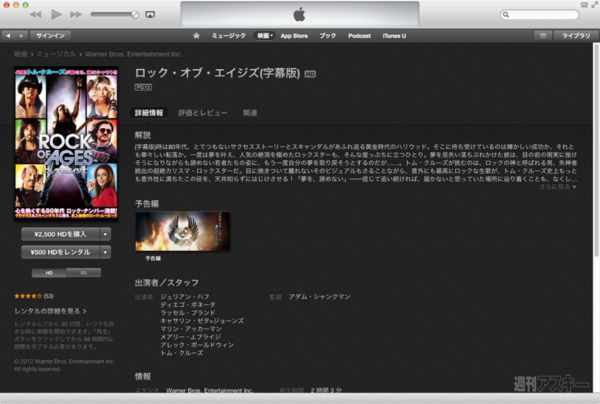600x404 pixels.
Task: Click cast member ジュリアン・ハフ
Action: 185,296
